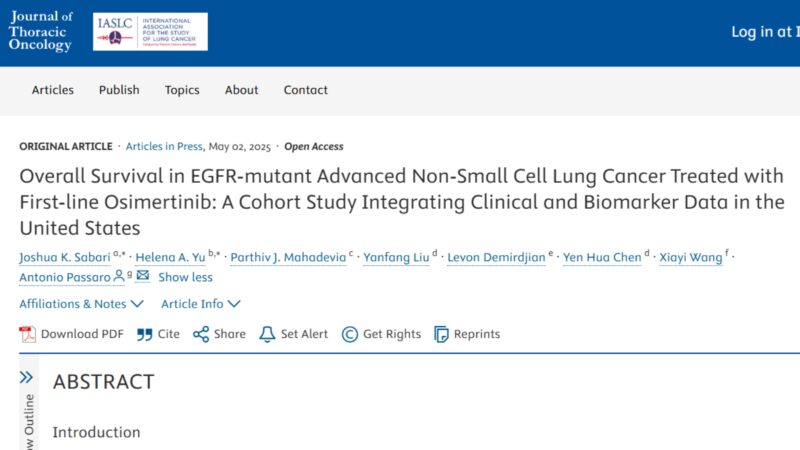
Task: Expand Affiliations & Notes dropdown
Action: point(81,304)
